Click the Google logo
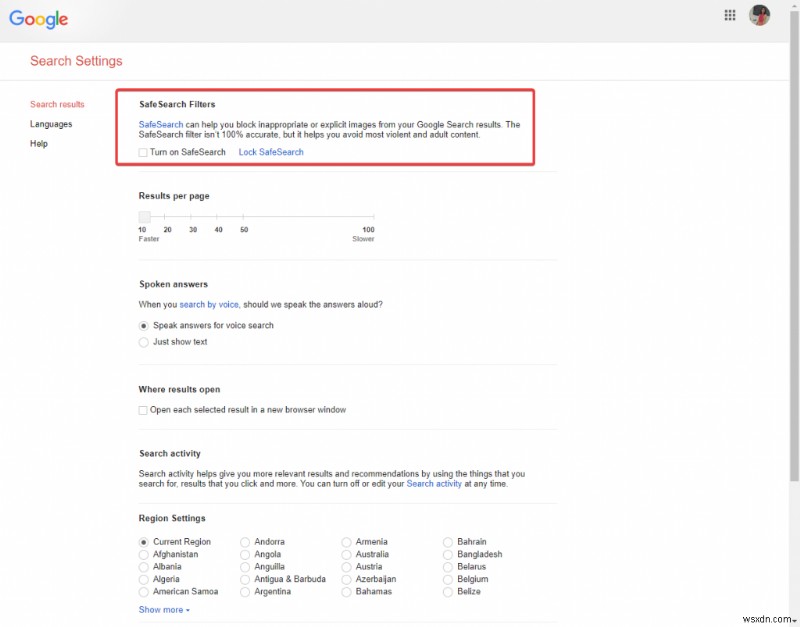800x627 pixels. point(38,18)
